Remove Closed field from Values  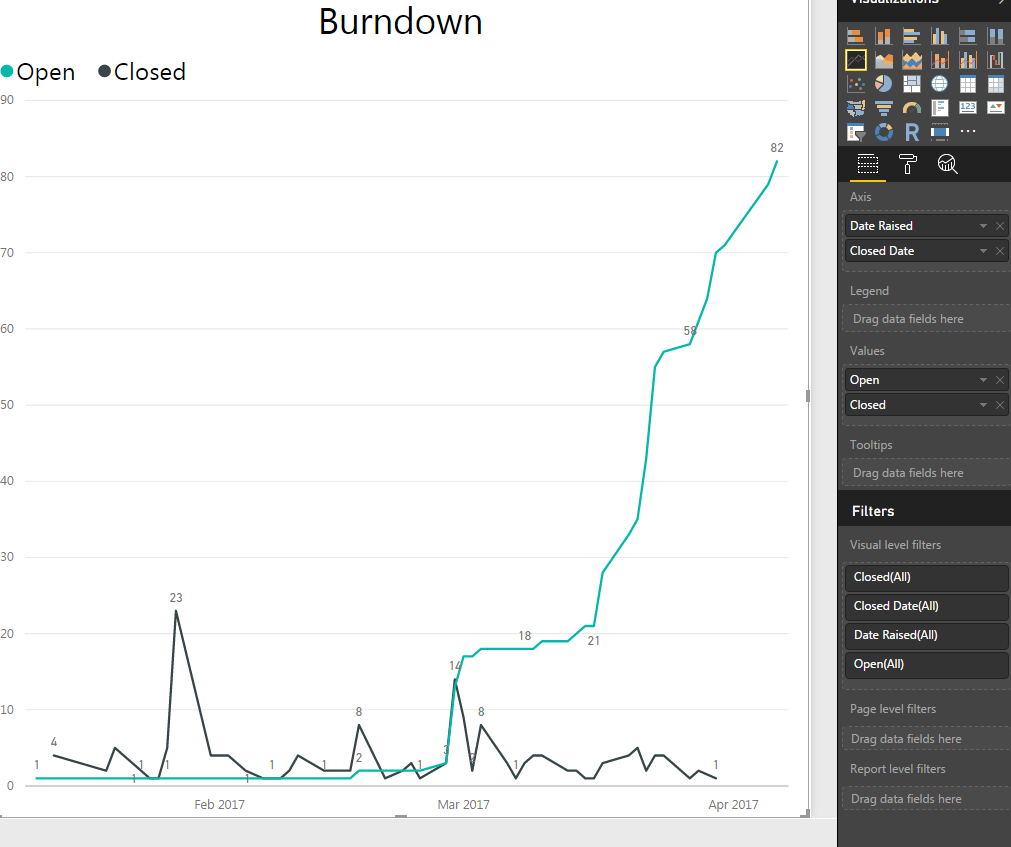coord(1000,405)
